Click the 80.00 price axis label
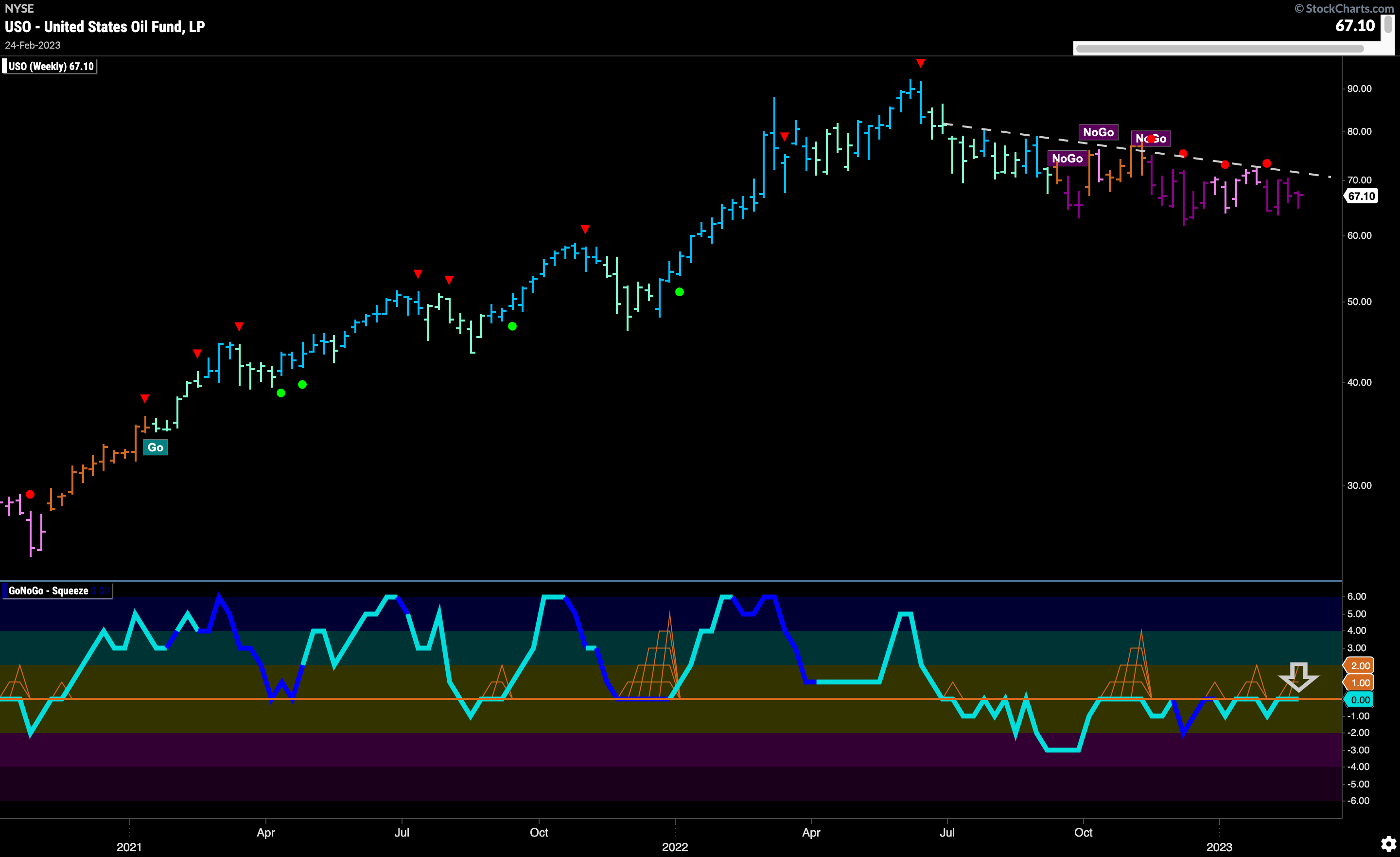 [x=1359, y=131]
